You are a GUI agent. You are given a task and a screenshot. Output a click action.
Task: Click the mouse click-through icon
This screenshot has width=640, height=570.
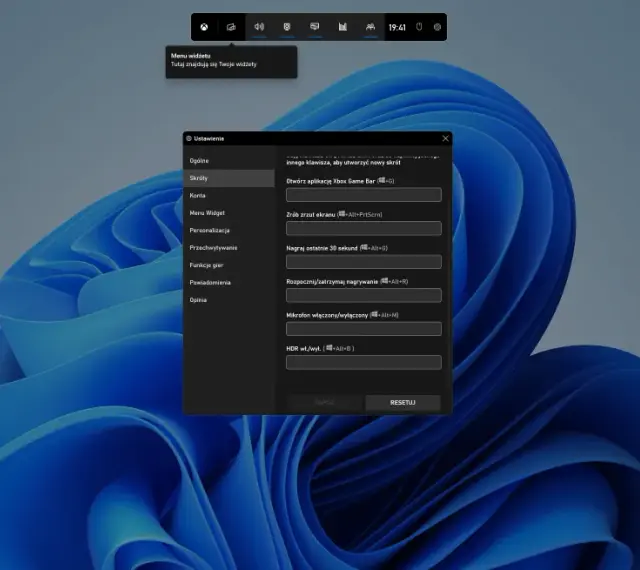pyautogui.click(x=419, y=27)
